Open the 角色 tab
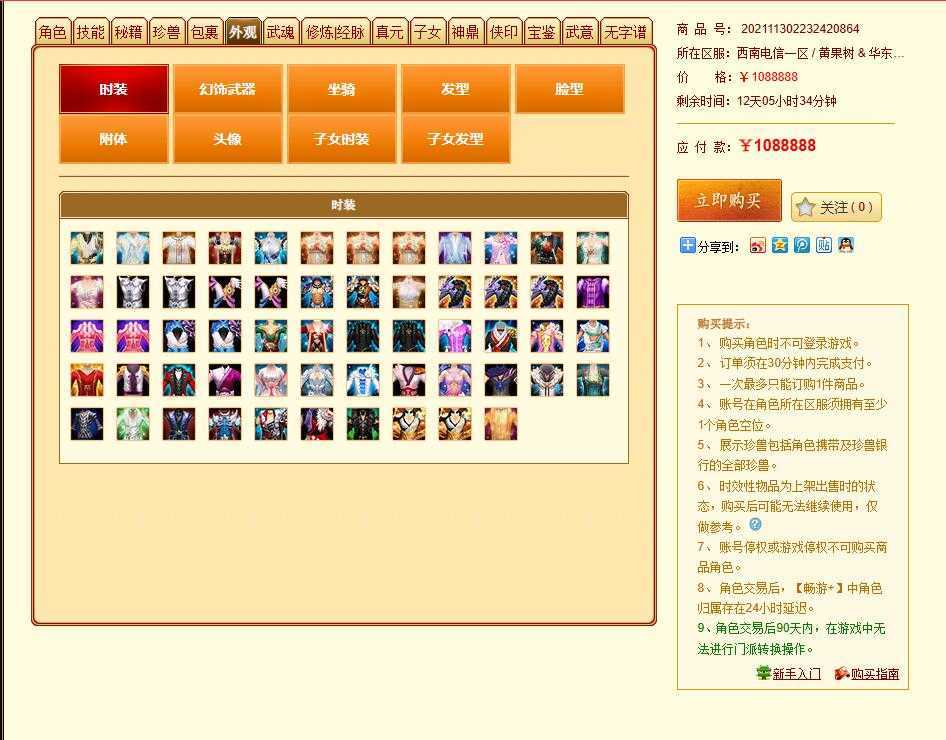The width and height of the screenshot is (946, 740). 53,31
